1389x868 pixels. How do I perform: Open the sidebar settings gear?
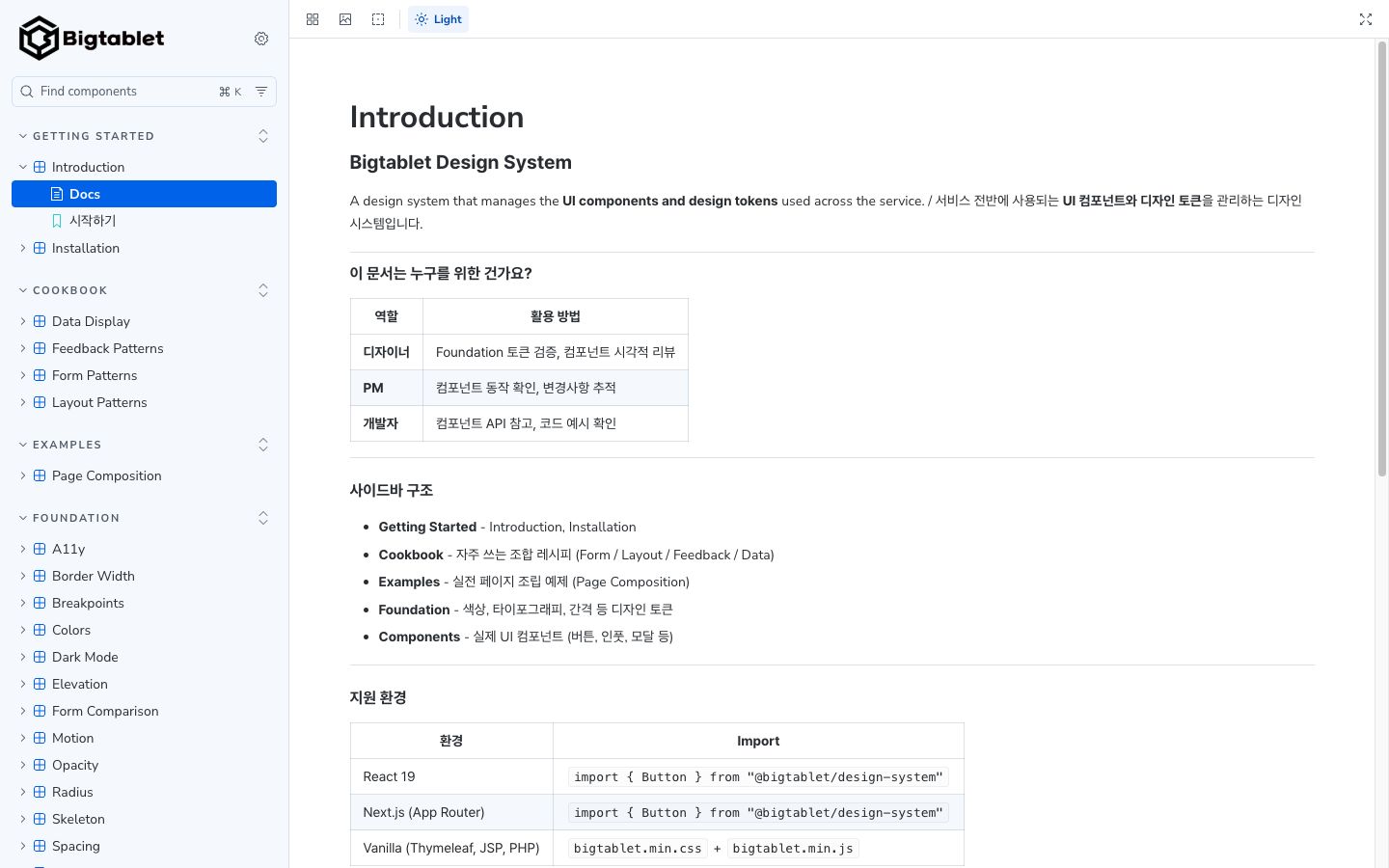[x=261, y=39]
